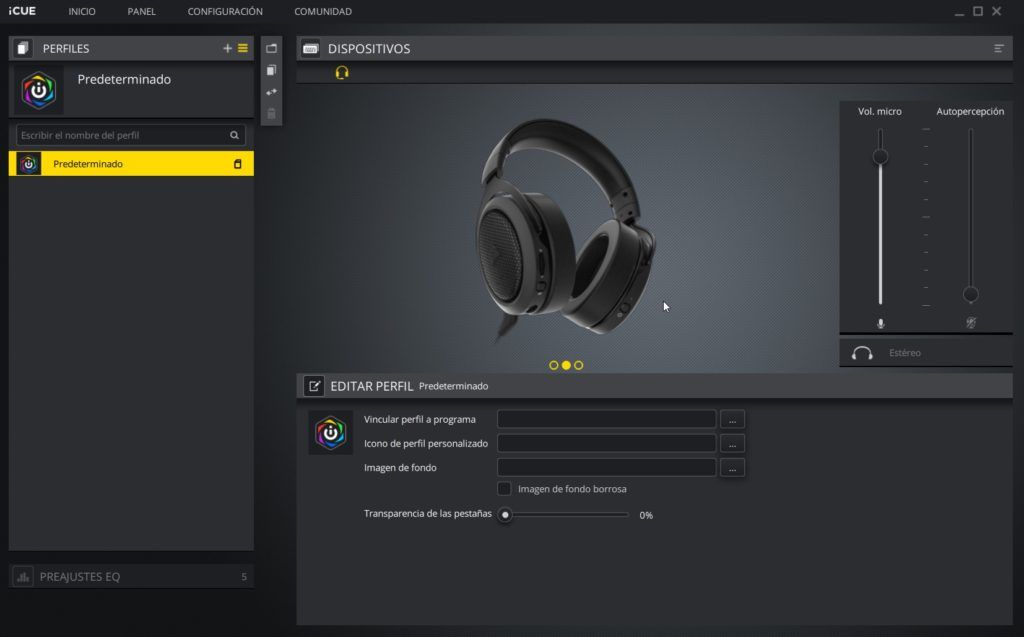Adjust Transparencia de las pestañas slider

tap(505, 515)
